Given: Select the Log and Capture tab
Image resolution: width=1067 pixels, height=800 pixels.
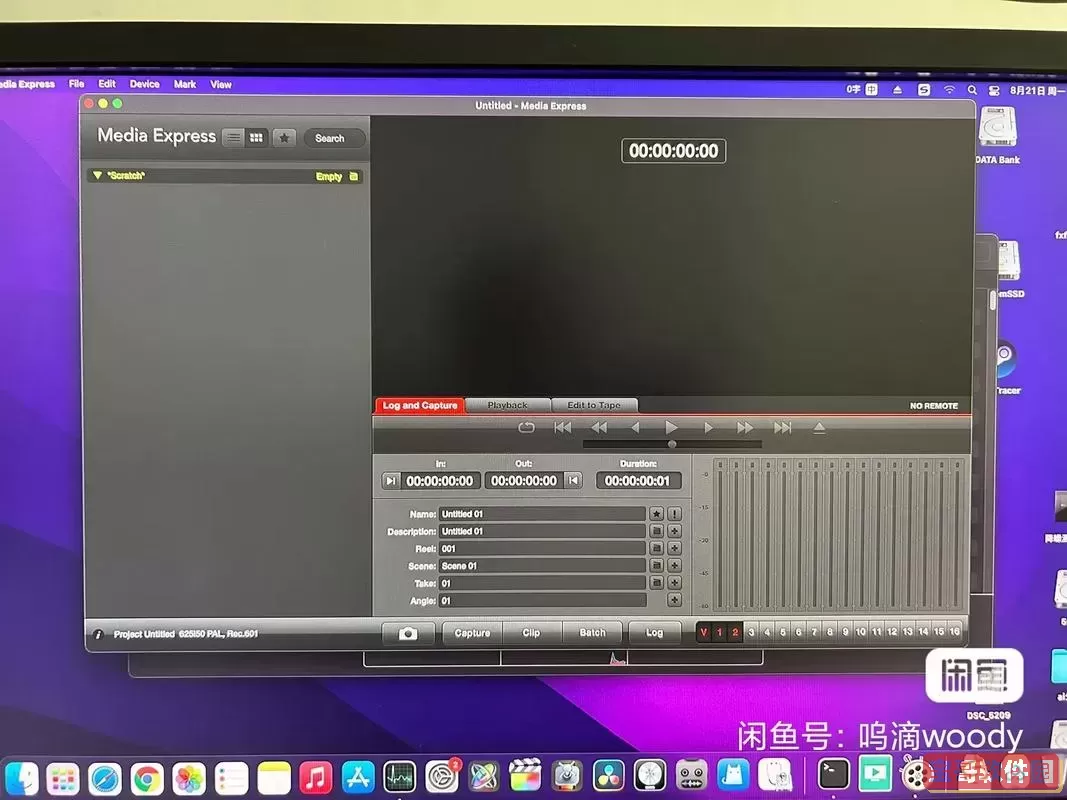Looking at the screenshot, I should click(x=420, y=405).
